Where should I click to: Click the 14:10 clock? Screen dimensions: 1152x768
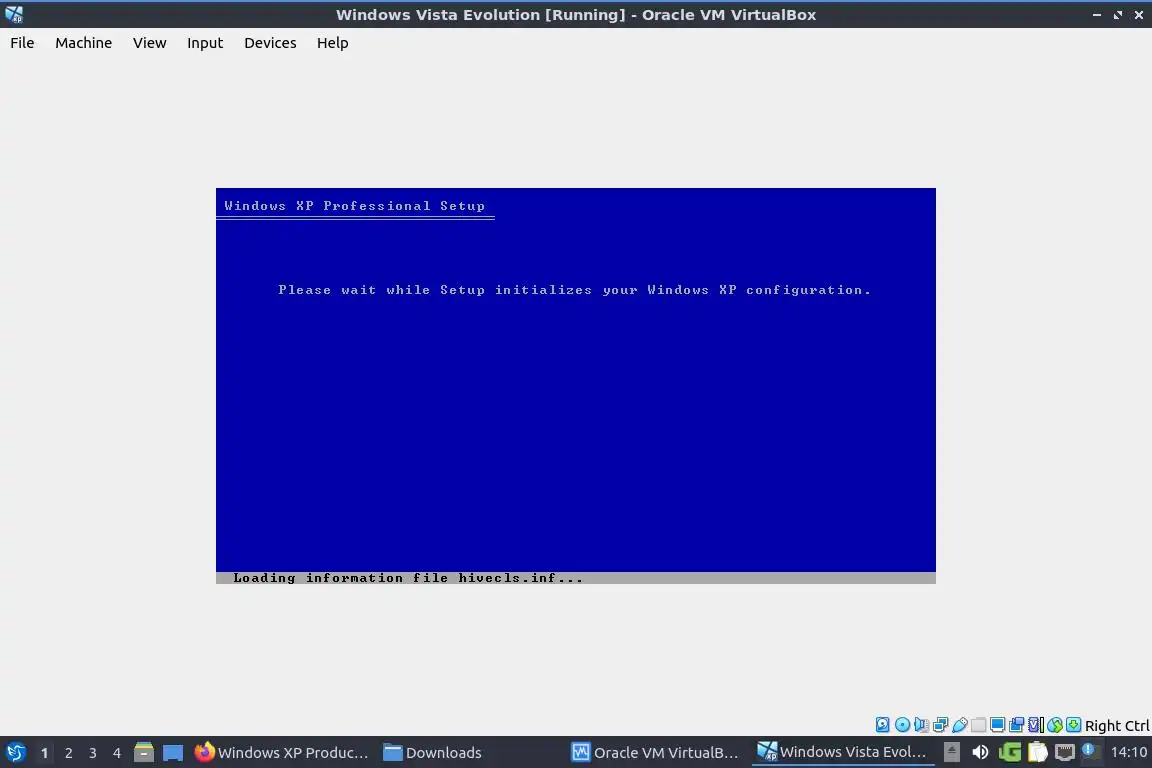(x=1128, y=752)
